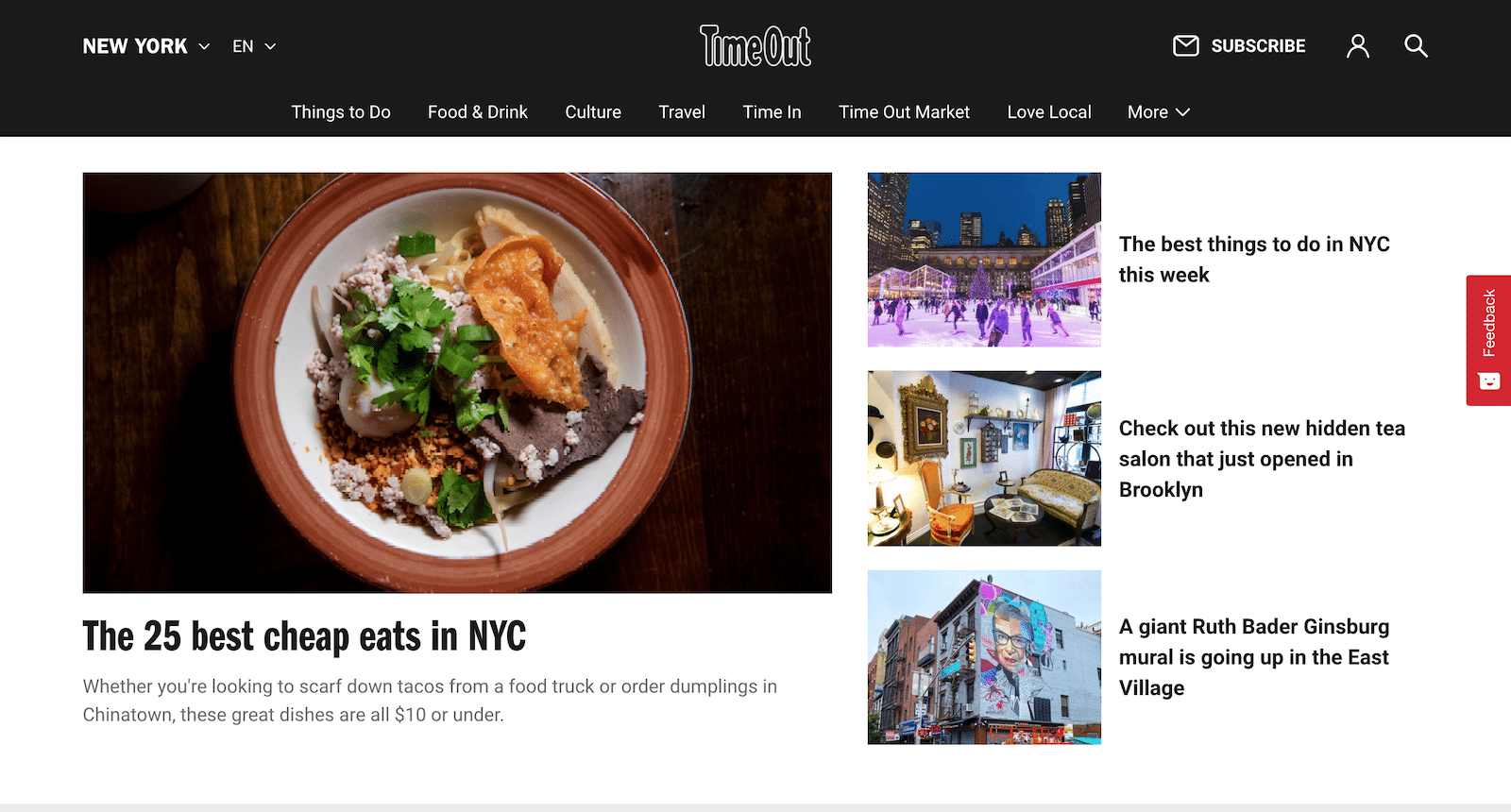Open the search magnifier icon
Image resolution: width=1511 pixels, height=812 pixels.
click(x=1416, y=45)
